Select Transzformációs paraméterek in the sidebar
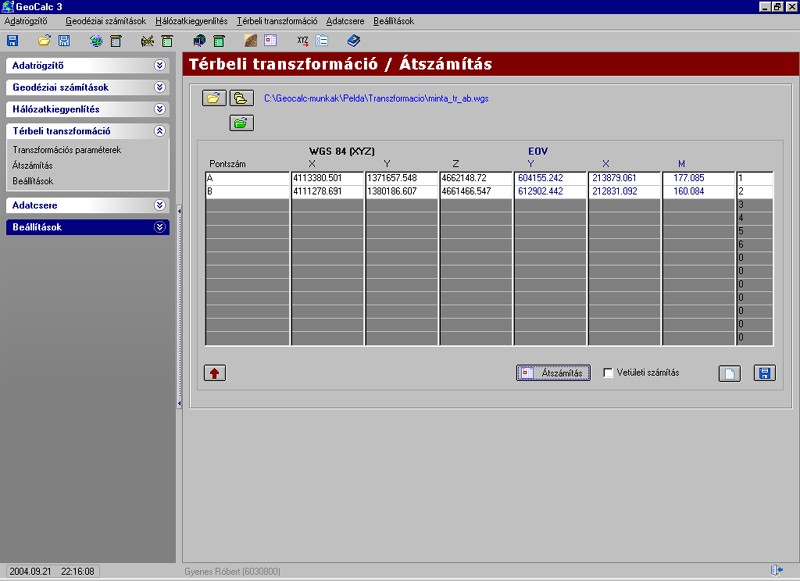The width and height of the screenshot is (800, 581). tap(67, 150)
